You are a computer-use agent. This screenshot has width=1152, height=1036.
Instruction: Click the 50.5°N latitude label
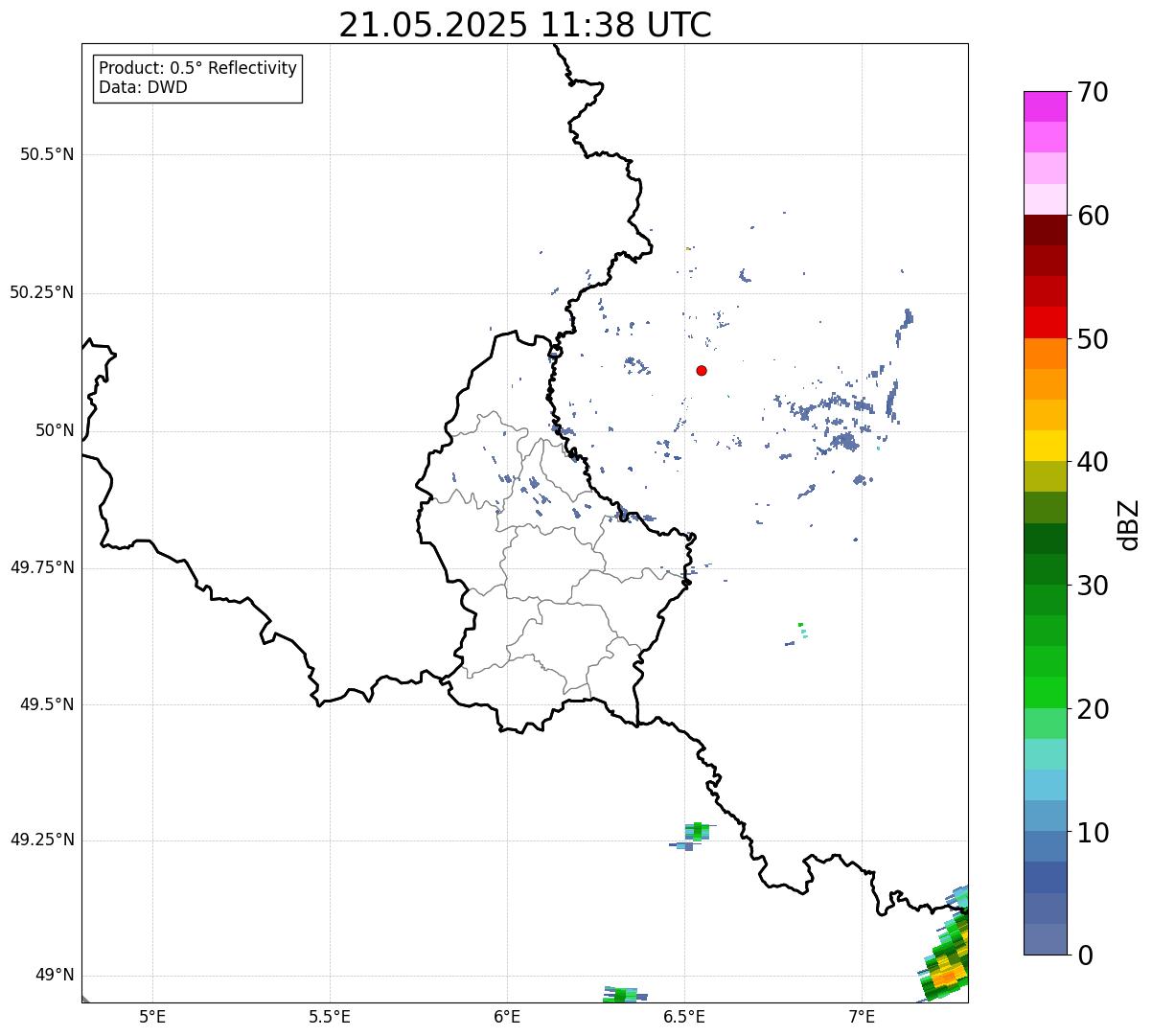(x=47, y=155)
